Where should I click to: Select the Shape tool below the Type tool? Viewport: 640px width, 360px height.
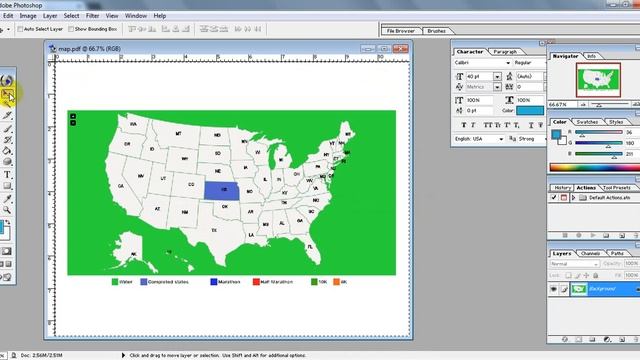pos(7,186)
